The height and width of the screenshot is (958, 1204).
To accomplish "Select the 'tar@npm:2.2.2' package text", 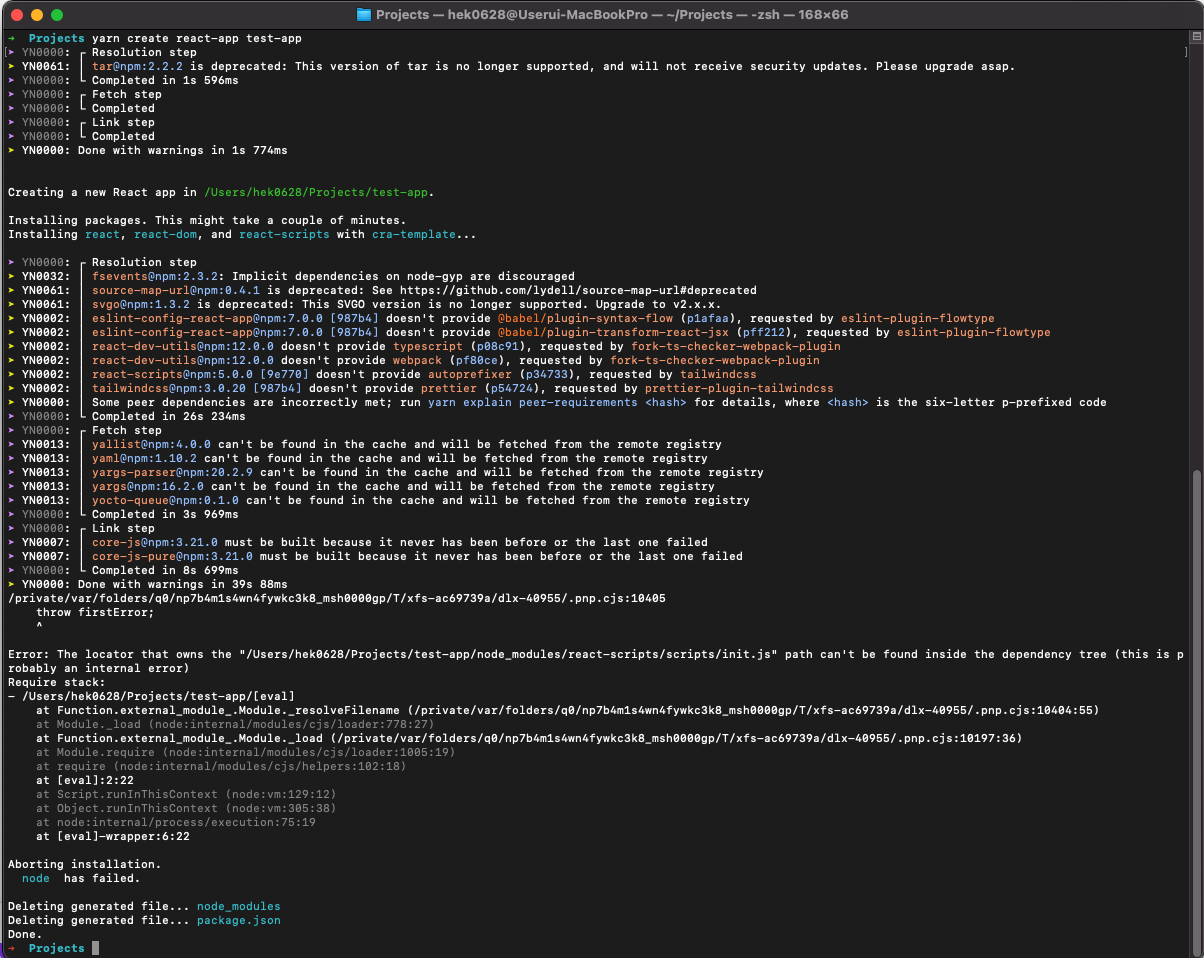I will click(x=137, y=66).
